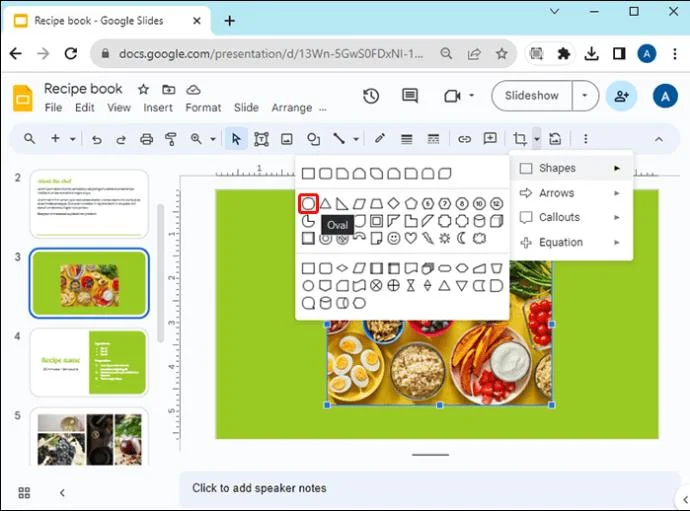Click the Border color pencil icon

pyautogui.click(x=380, y=139)
